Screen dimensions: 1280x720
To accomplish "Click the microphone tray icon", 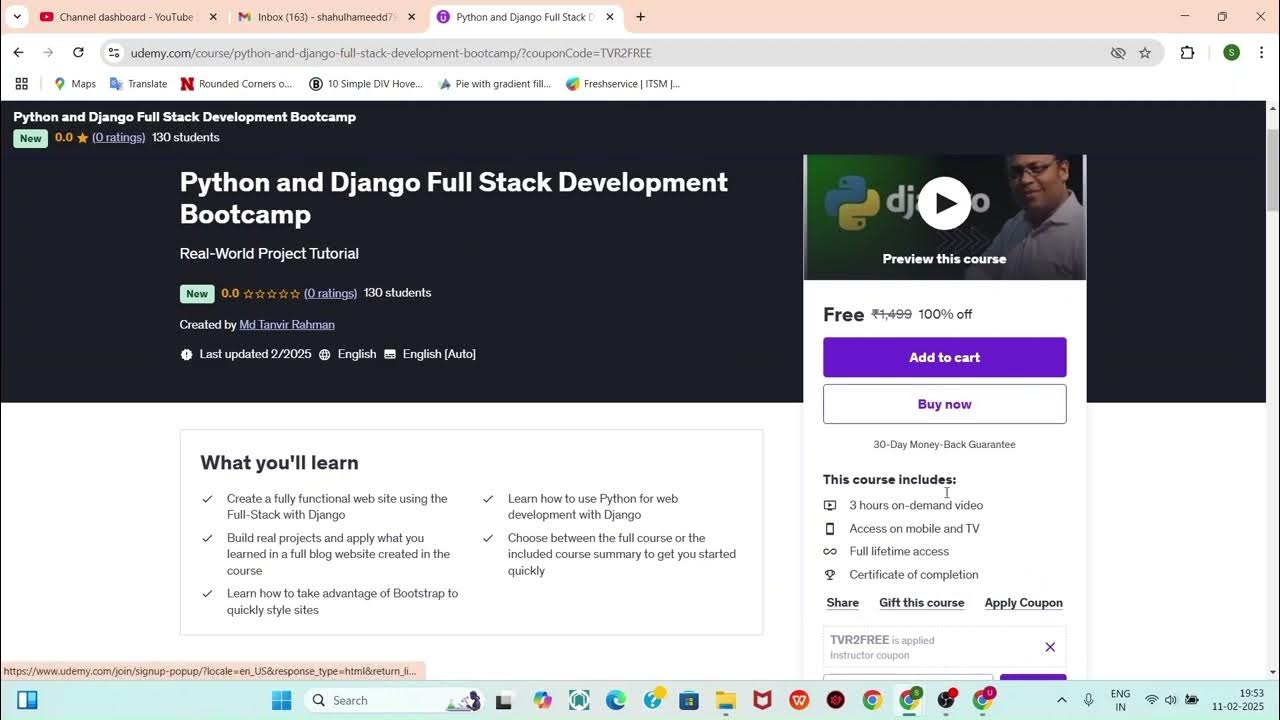I will pyautogui.click(x=1089, y=700).
